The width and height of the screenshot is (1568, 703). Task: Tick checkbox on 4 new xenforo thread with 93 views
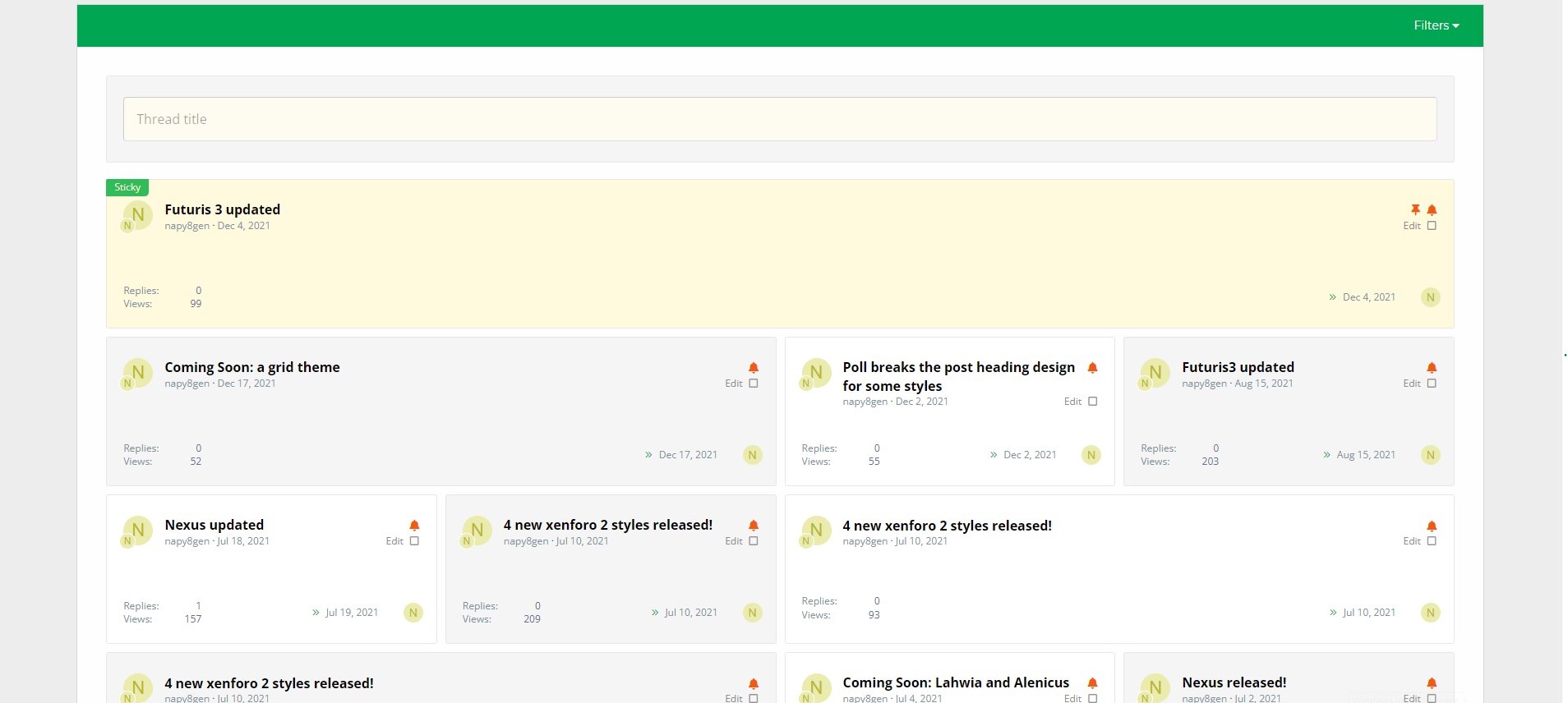(1432, 541)
